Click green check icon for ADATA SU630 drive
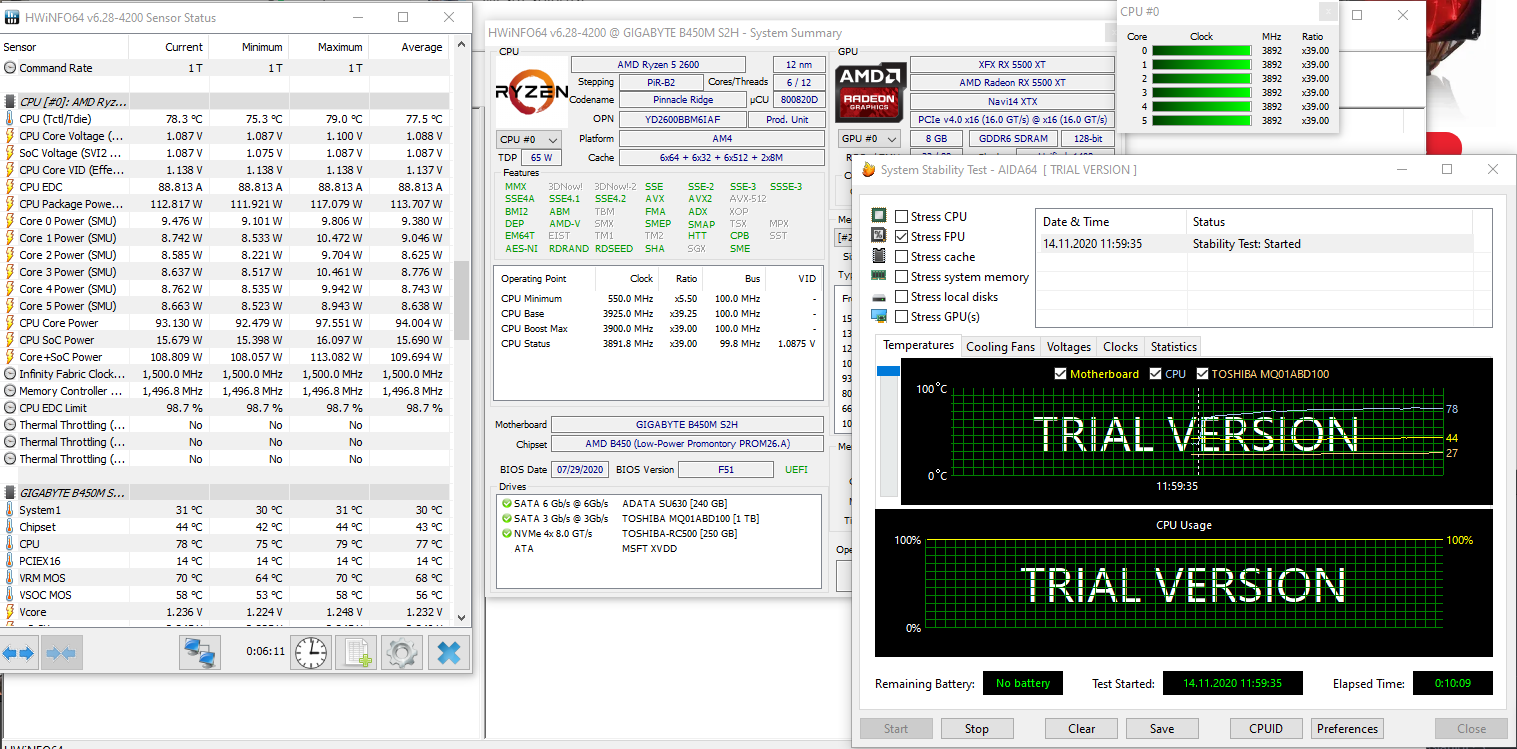The image size is (1517, 749). click(506, 503)
